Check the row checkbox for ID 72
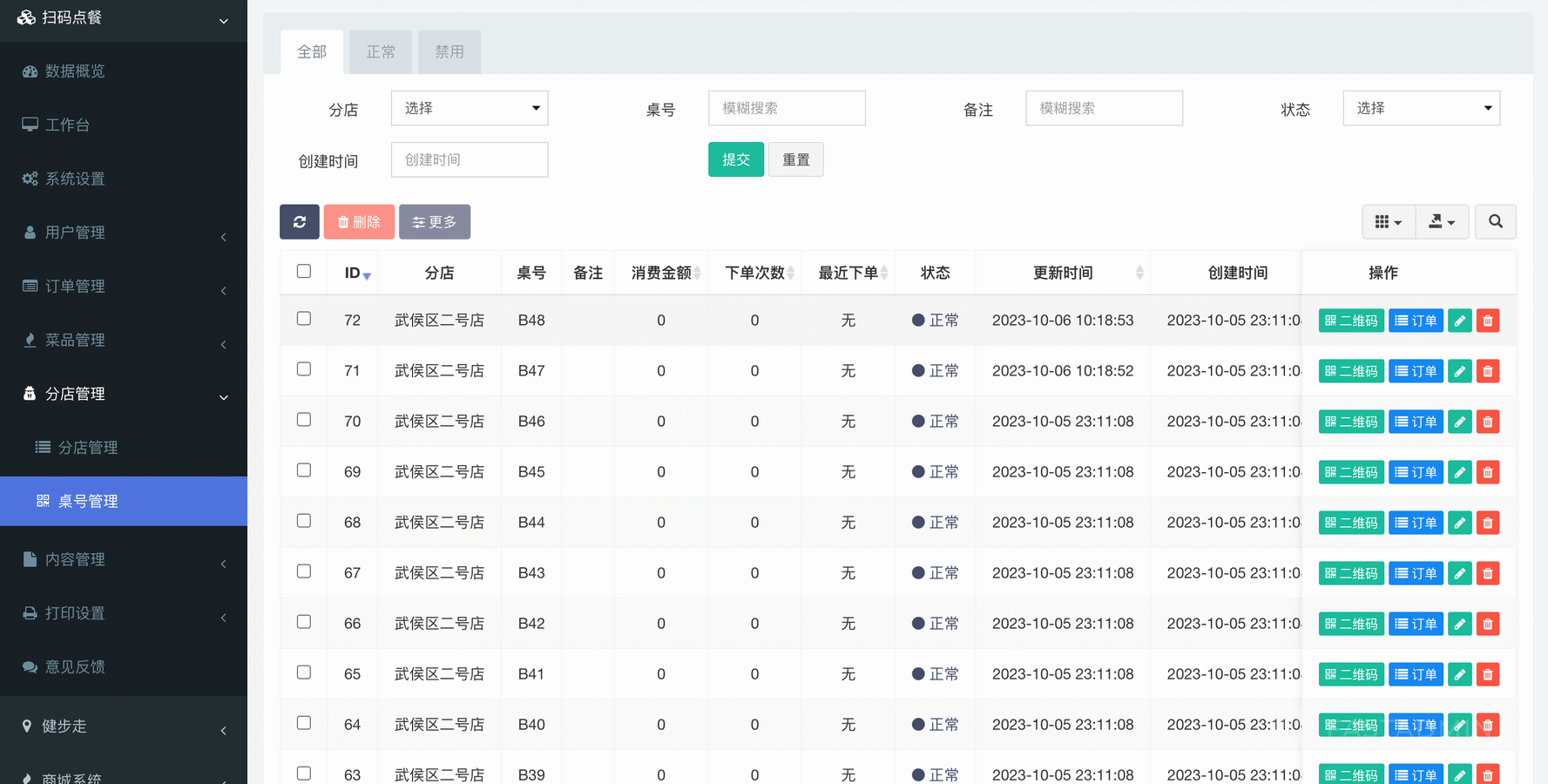Viewport: 1548px width, 784px height. [x=304, y=319]
